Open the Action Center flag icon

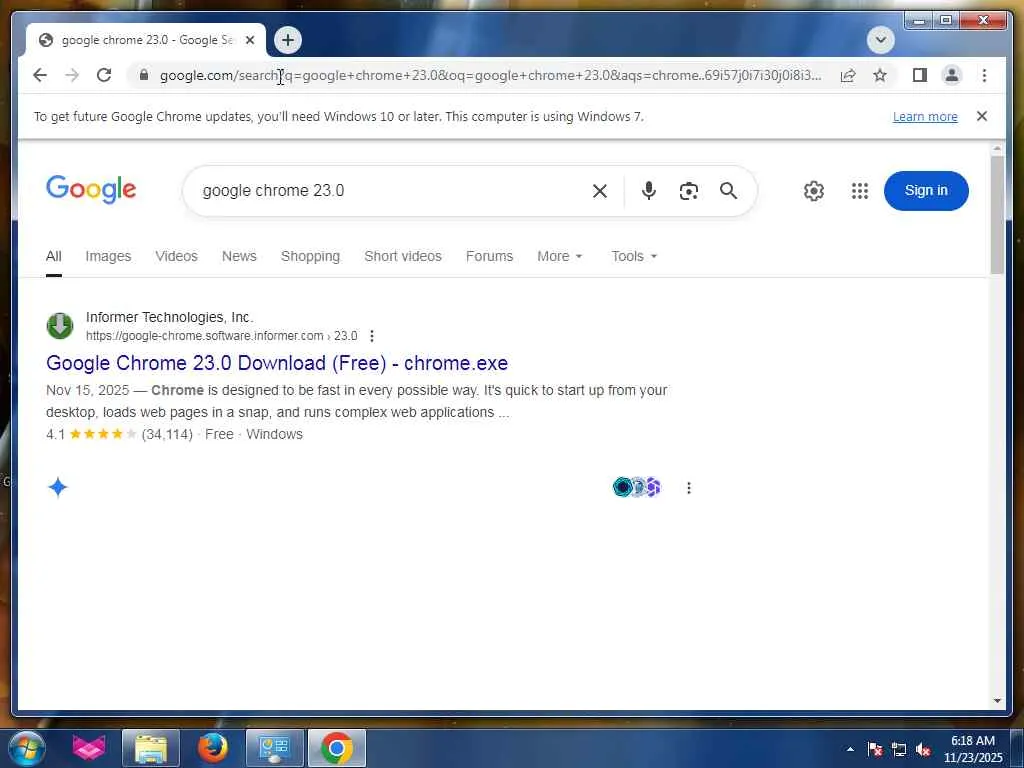875,749
